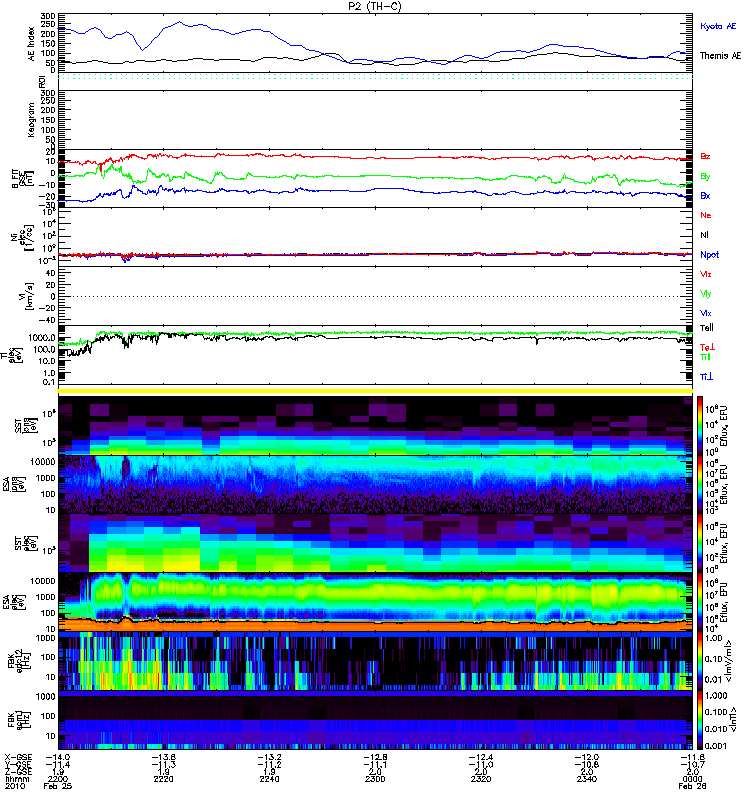Click the Kyoto AE legend label

point(718,26)
